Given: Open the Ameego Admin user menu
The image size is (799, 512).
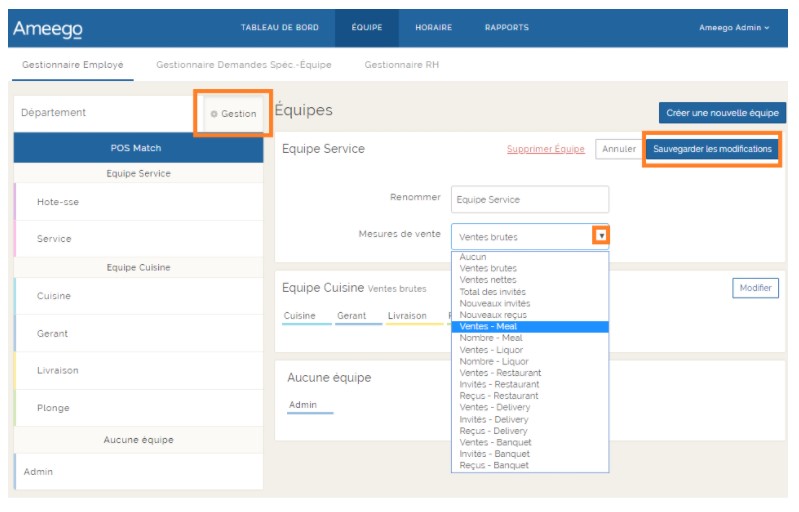Looking at the screenshot, I should 734,28.
